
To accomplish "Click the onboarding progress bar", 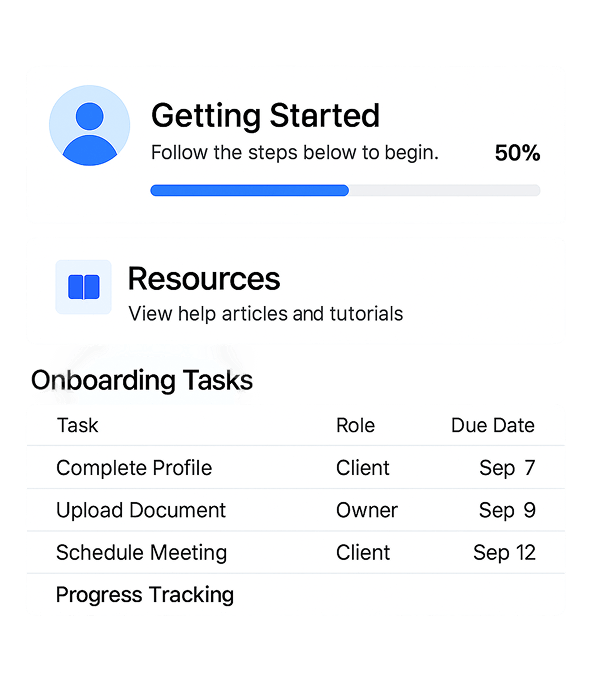I will click(x=345, y=190).
